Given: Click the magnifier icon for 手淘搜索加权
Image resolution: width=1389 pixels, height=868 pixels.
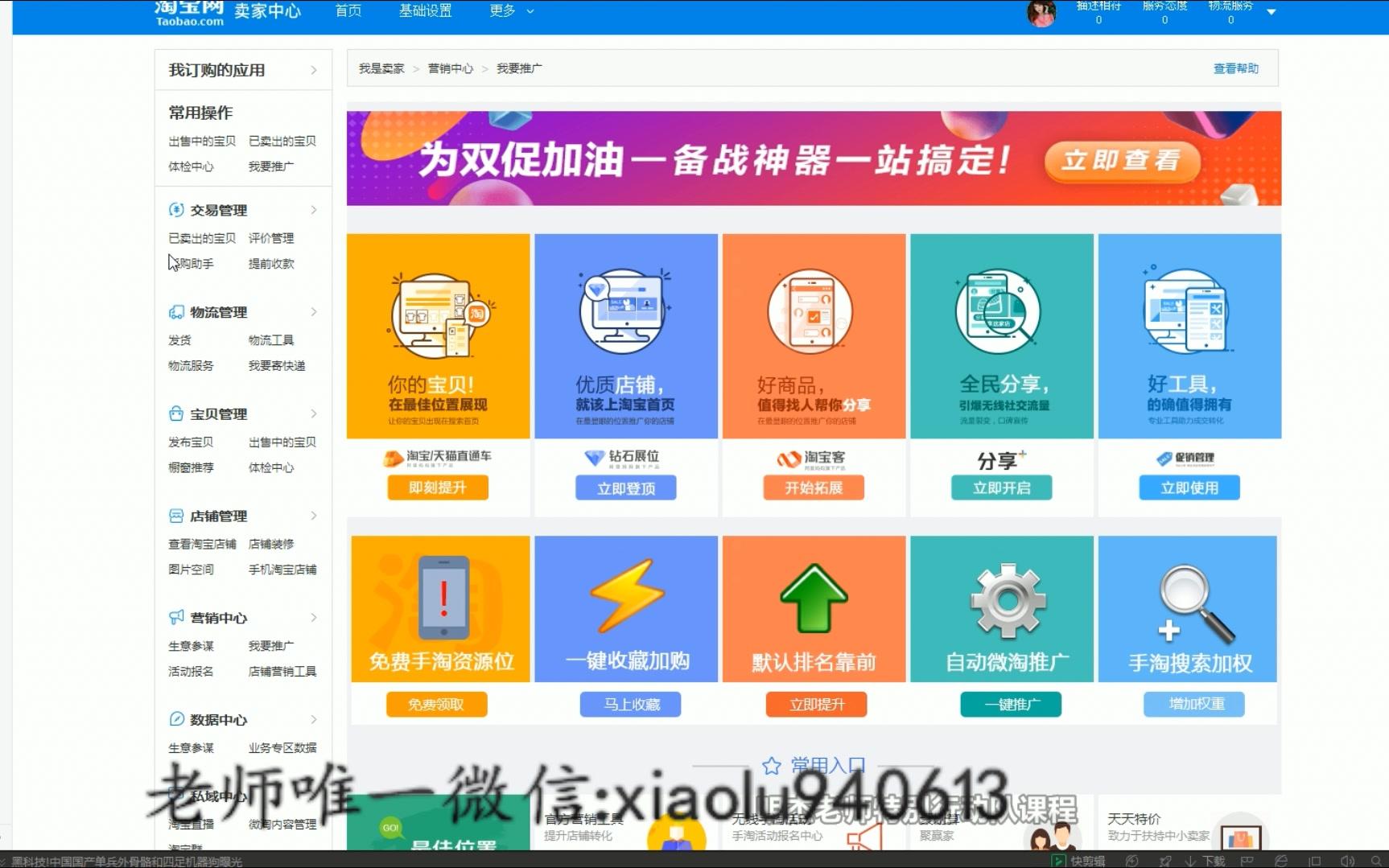Looking at the screenshot, I should click(x=1196, y=605).
